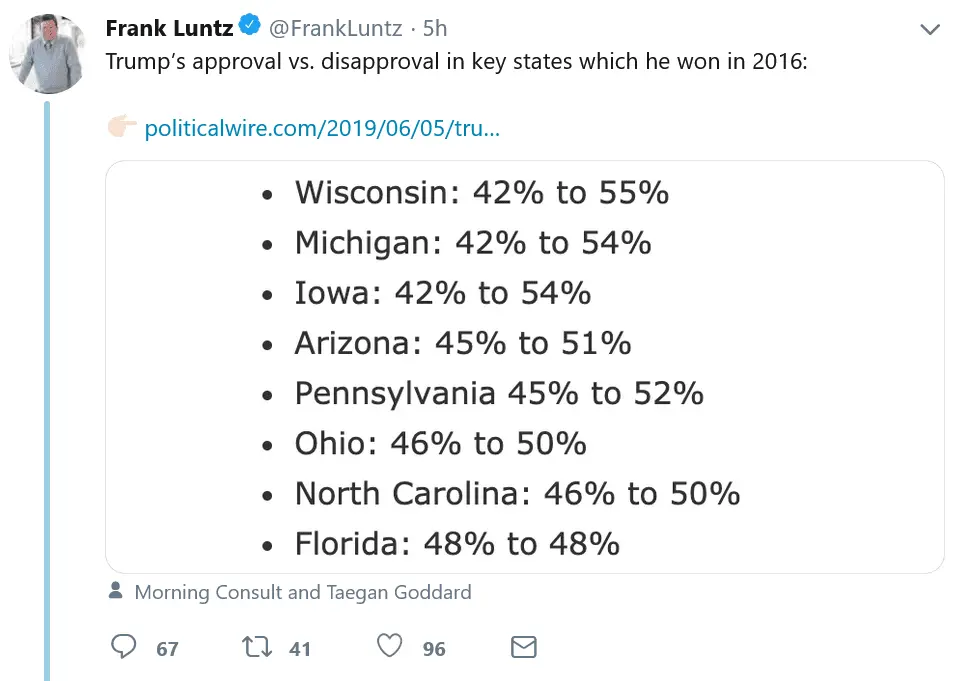
Task: Click the 96 likes count
Action: [434, 649]
